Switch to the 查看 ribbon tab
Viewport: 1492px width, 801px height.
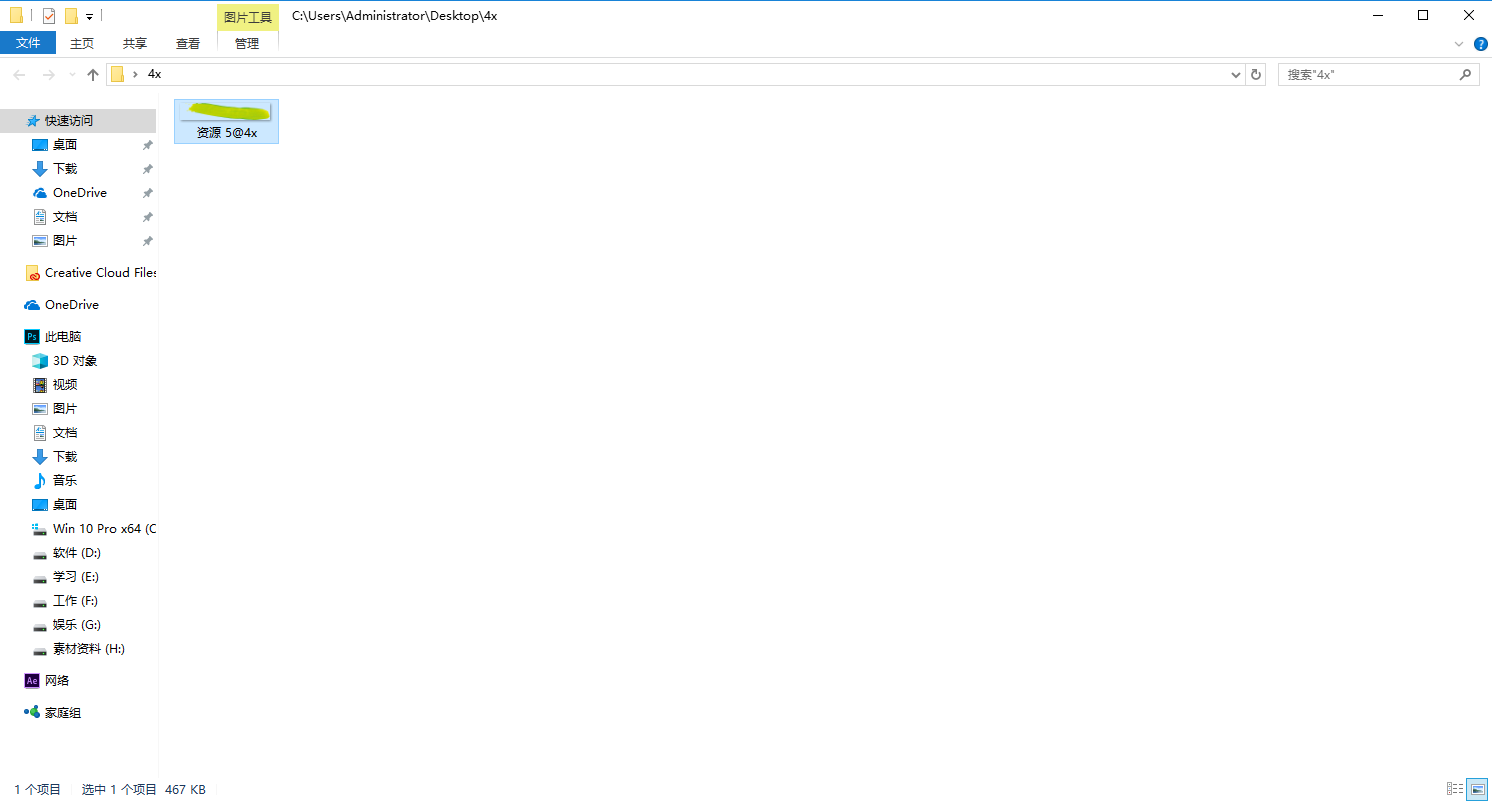click(x=188, y=43)
